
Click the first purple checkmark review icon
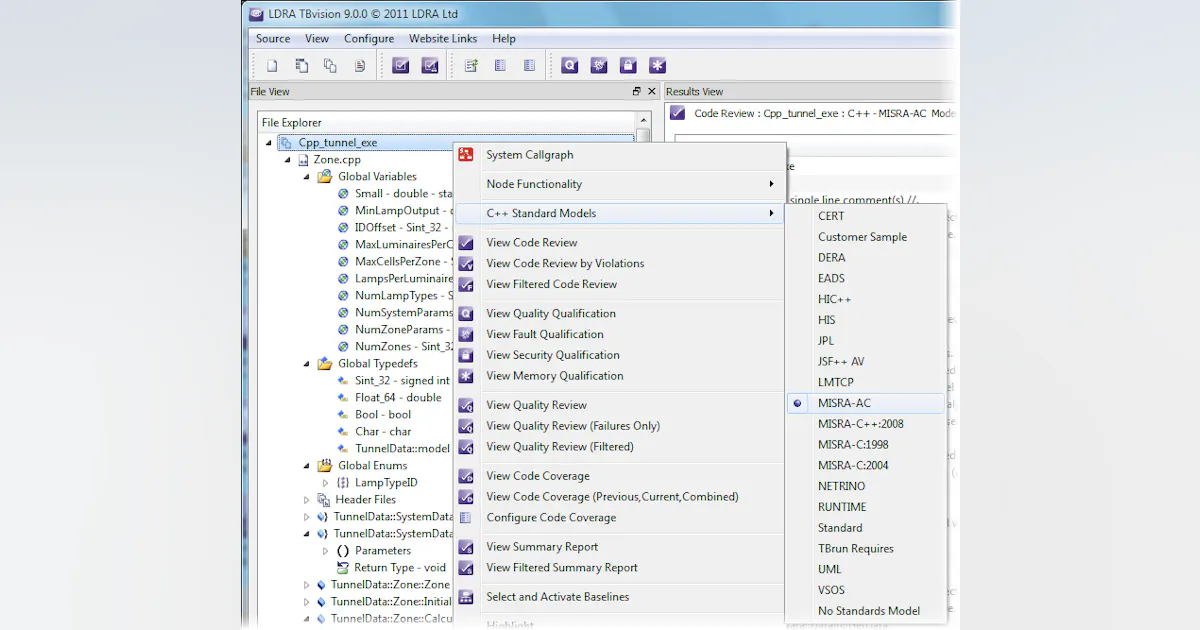401,66
